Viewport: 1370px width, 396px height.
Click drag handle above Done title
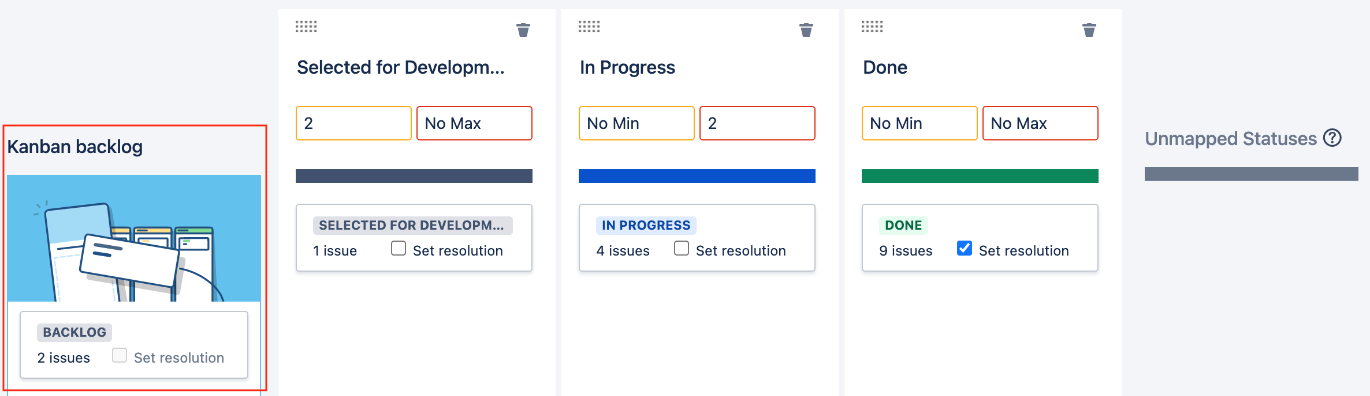point(872,26)
